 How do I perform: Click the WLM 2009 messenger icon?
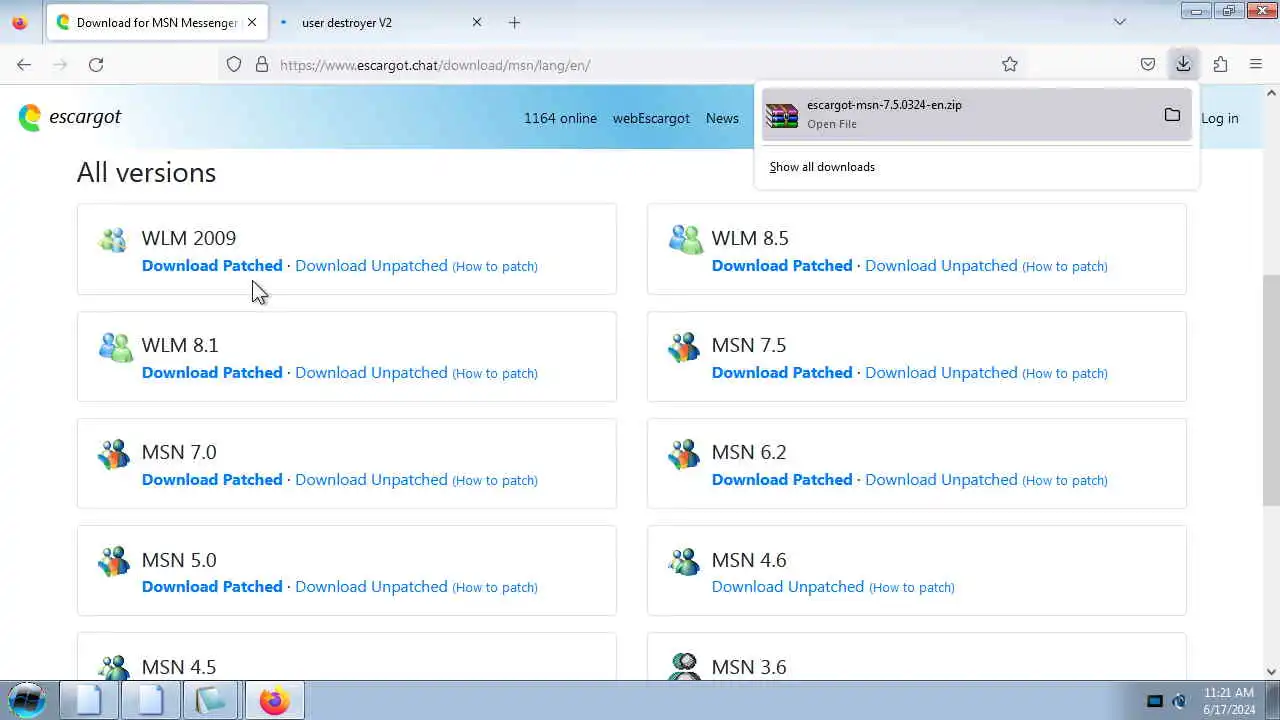114,240
